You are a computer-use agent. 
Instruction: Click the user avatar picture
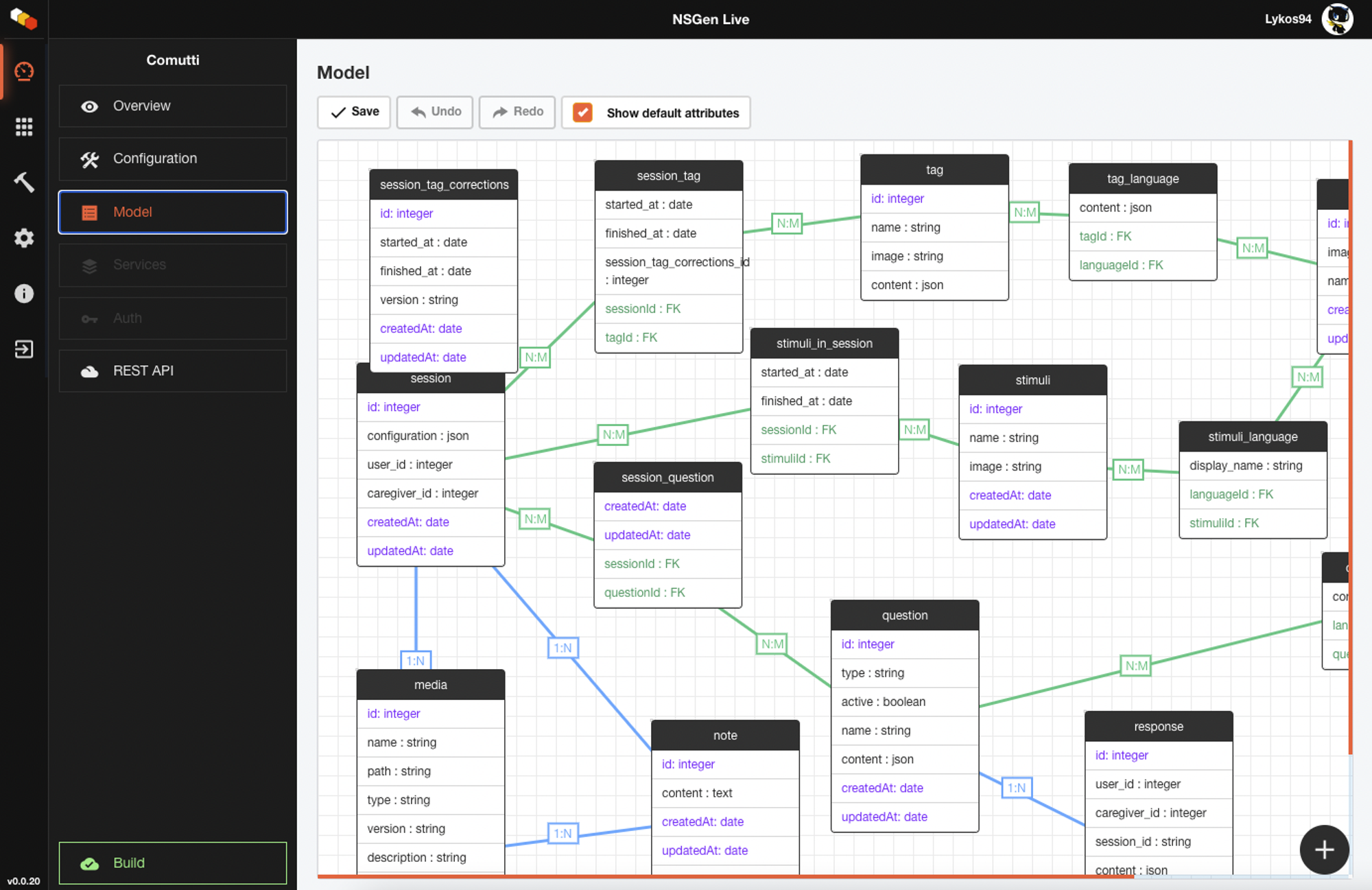pos(1337,19)
